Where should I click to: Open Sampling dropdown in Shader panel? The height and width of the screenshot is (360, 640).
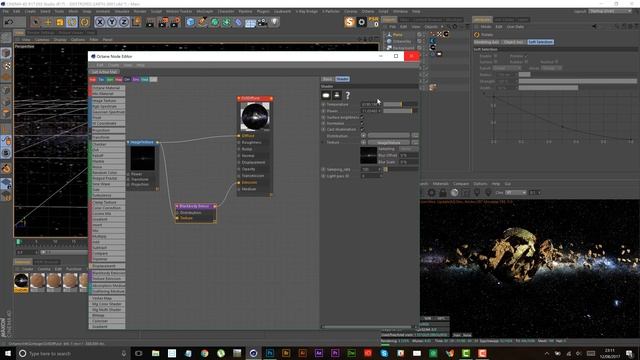point(408,149)
